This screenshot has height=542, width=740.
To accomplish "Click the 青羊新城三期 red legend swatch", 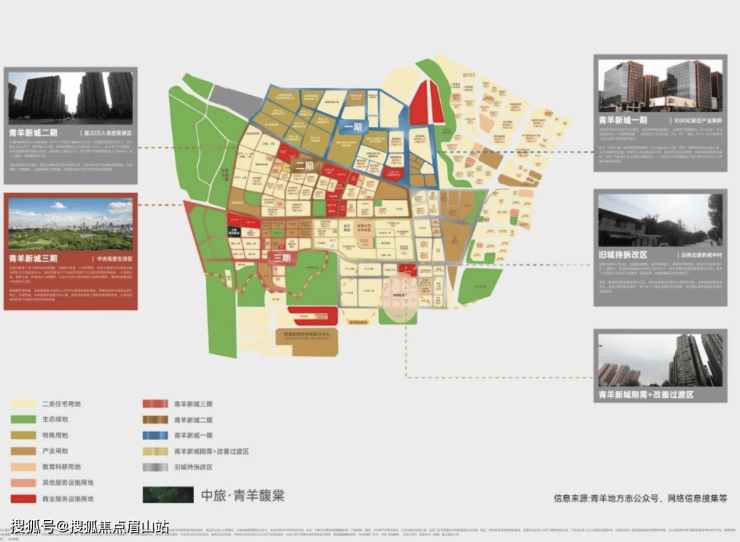I will (157, 403).
